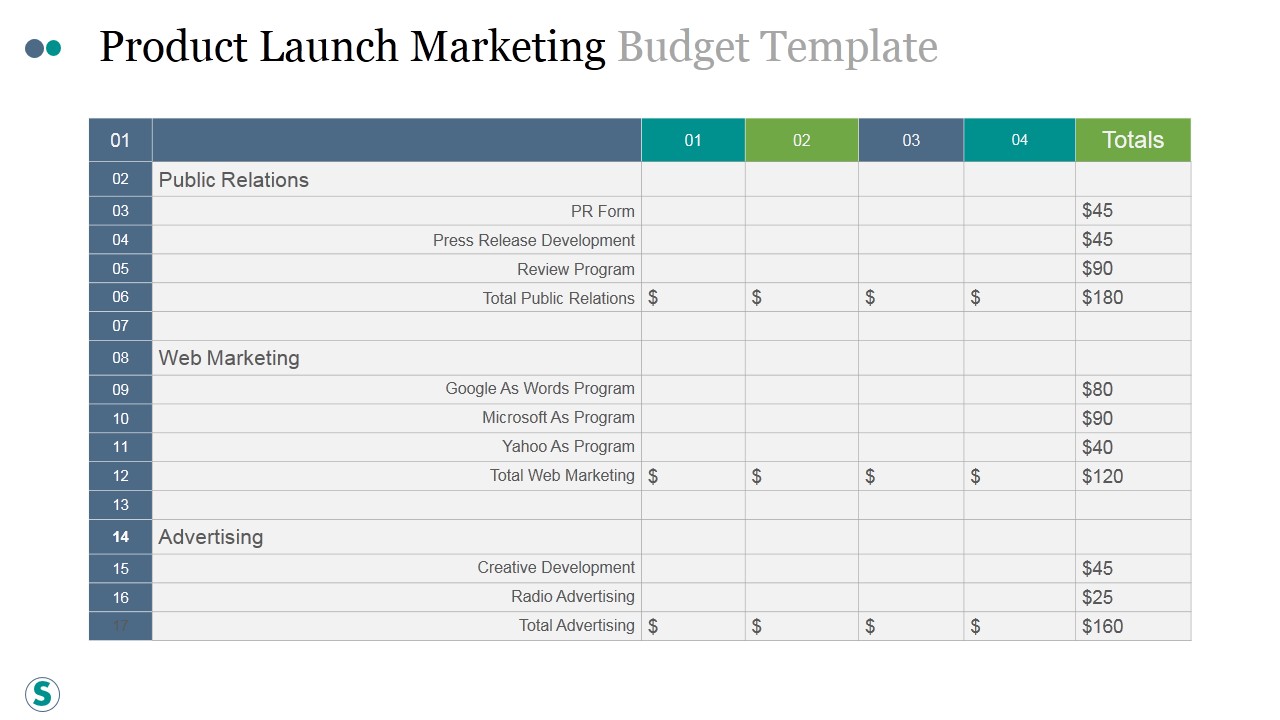Click row number 11 cell

[120, 447]
